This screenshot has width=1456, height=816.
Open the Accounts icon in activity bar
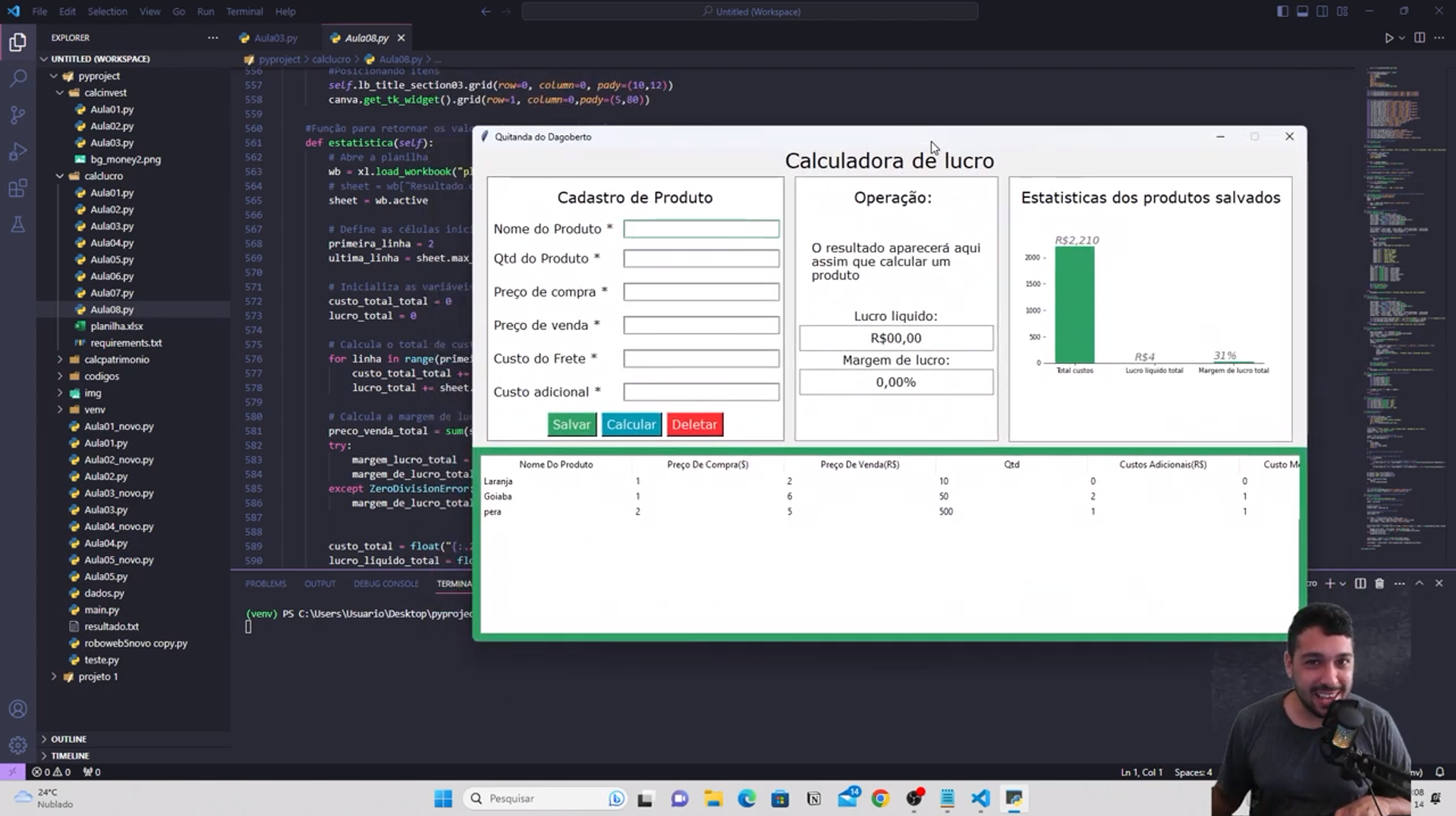point(18,709)
